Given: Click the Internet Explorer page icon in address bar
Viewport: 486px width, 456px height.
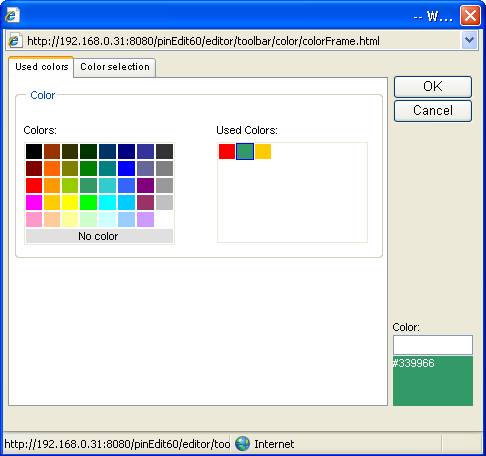Looking at the screenshot, I should (15, 41).
